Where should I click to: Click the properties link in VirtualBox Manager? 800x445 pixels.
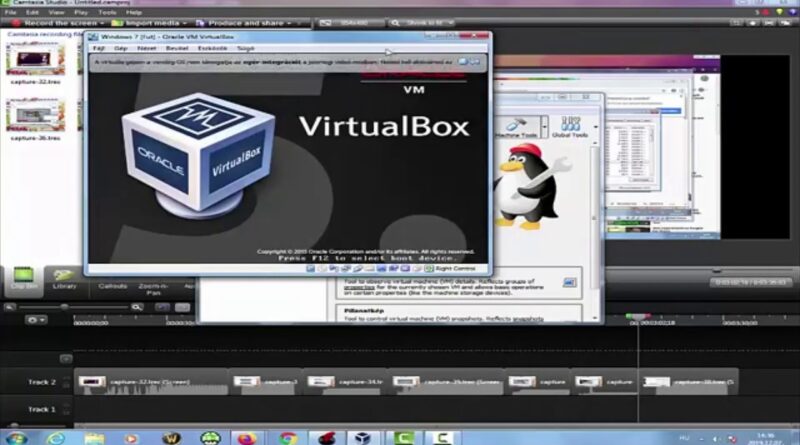coord(359,287)
